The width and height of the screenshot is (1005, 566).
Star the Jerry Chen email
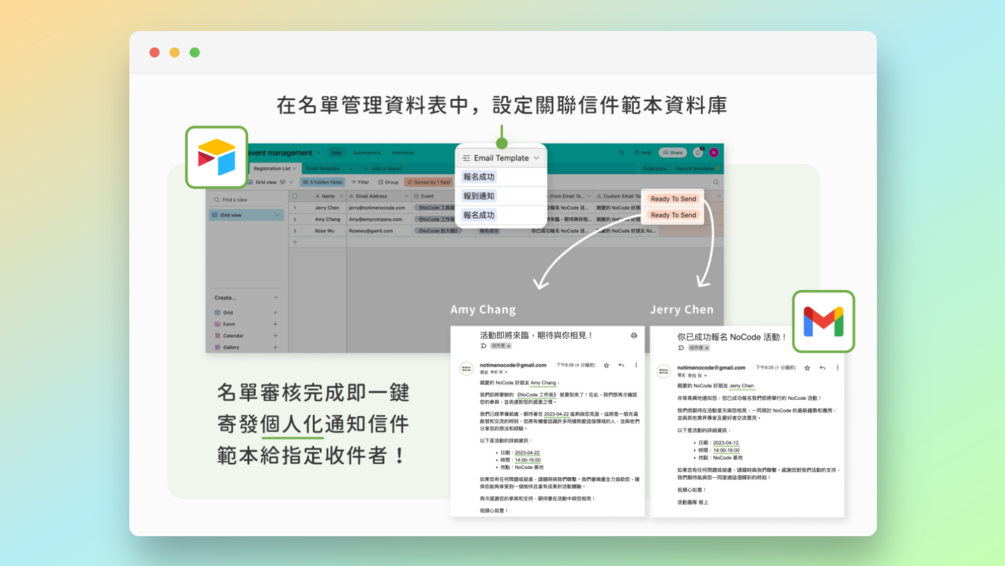(x=807, y=368)
